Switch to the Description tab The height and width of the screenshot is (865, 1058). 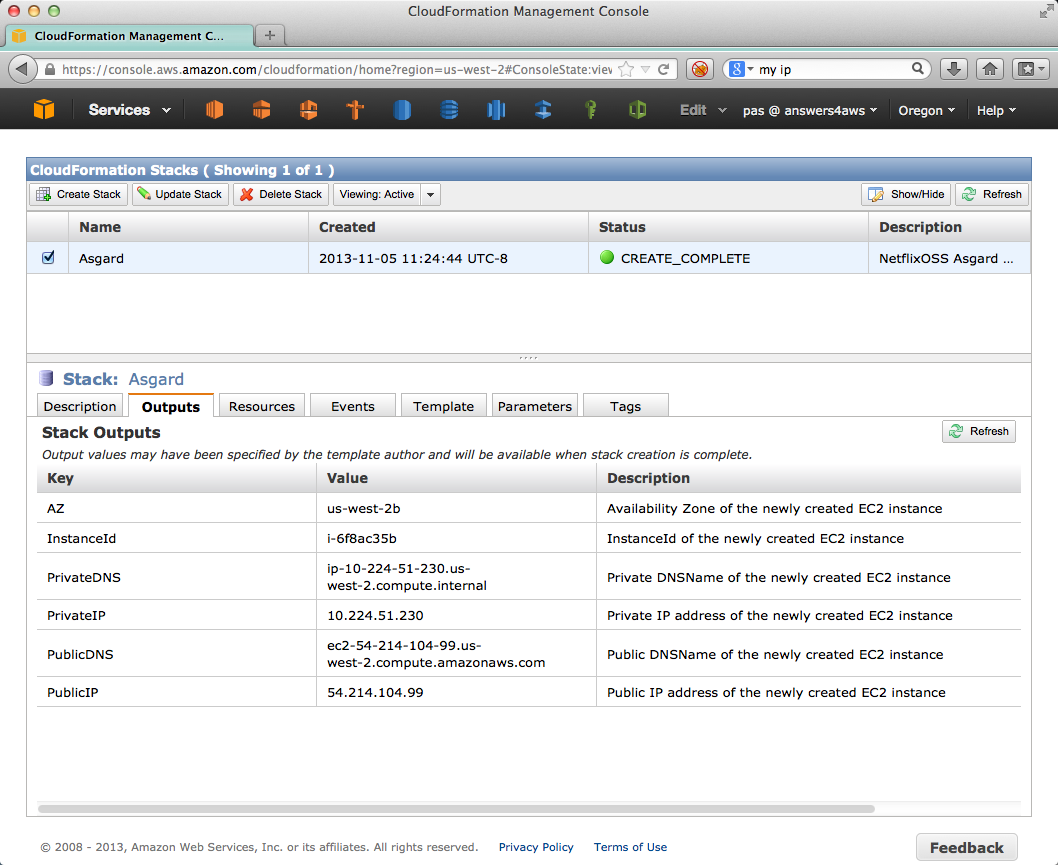pyautogui.click(x=80, y=406)
